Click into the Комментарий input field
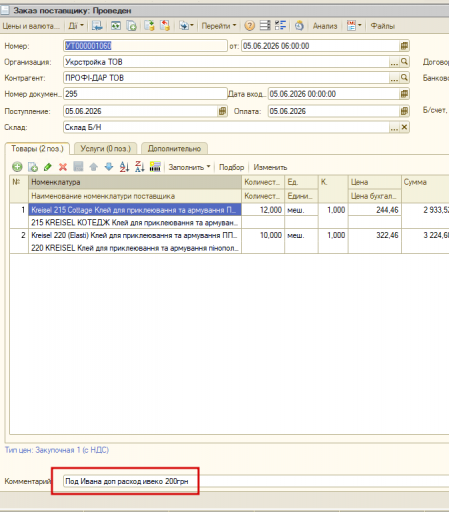Image resolution: width=449 pixels, height=512 pixels. tap(256, 481)
